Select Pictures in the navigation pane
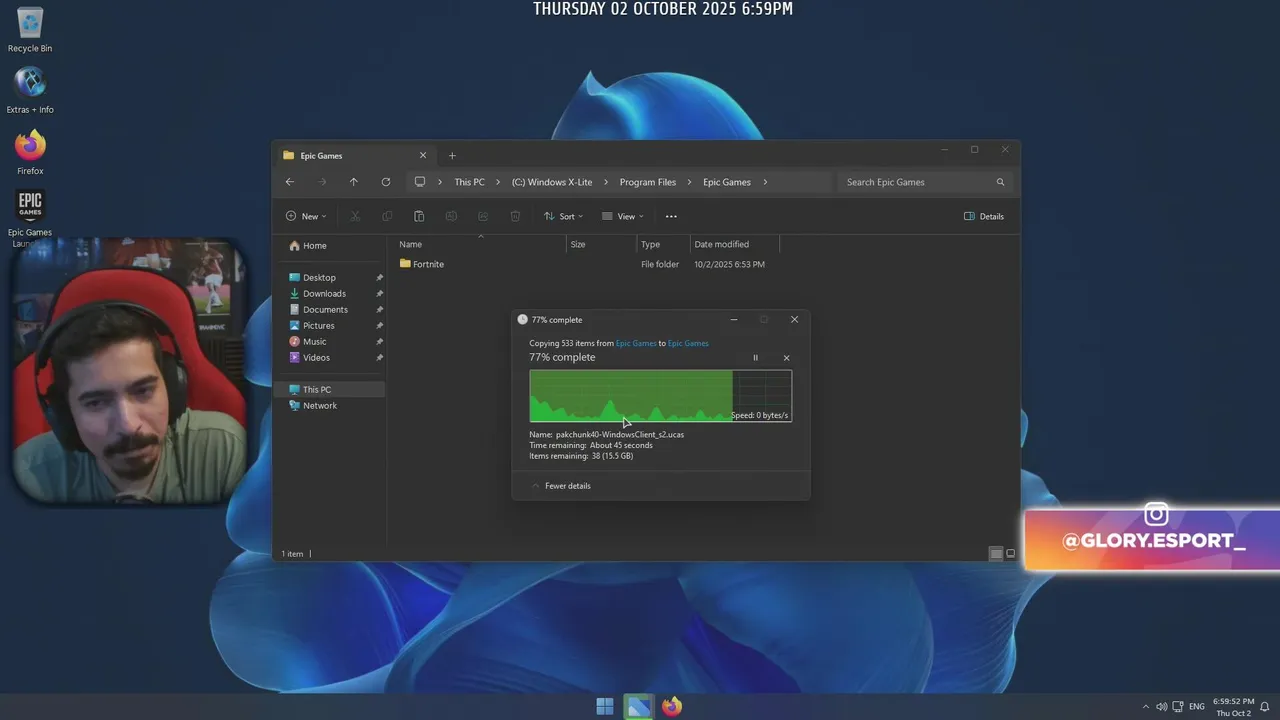 [318, 325]
